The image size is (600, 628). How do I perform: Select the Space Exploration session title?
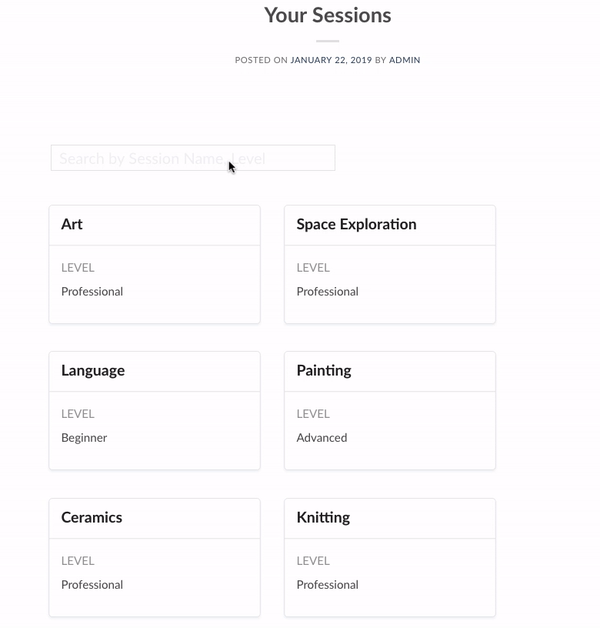(x=356, y=224)
